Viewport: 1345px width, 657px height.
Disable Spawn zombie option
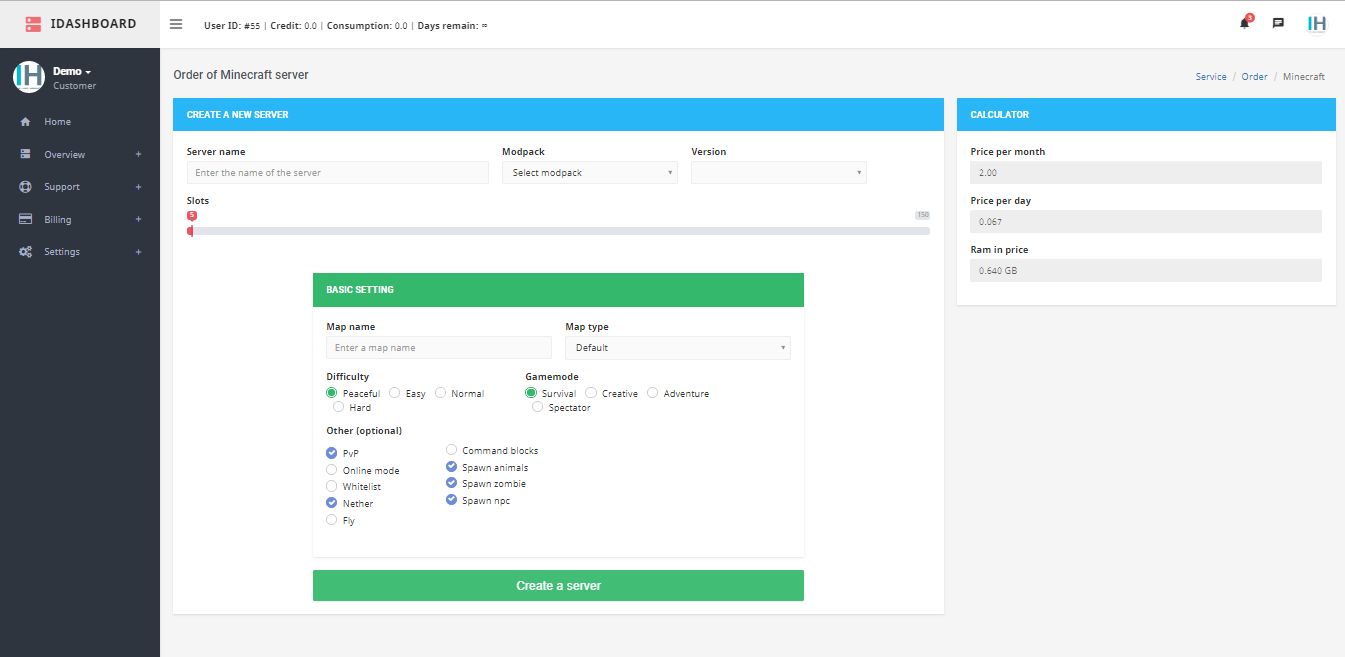(451, 483)
